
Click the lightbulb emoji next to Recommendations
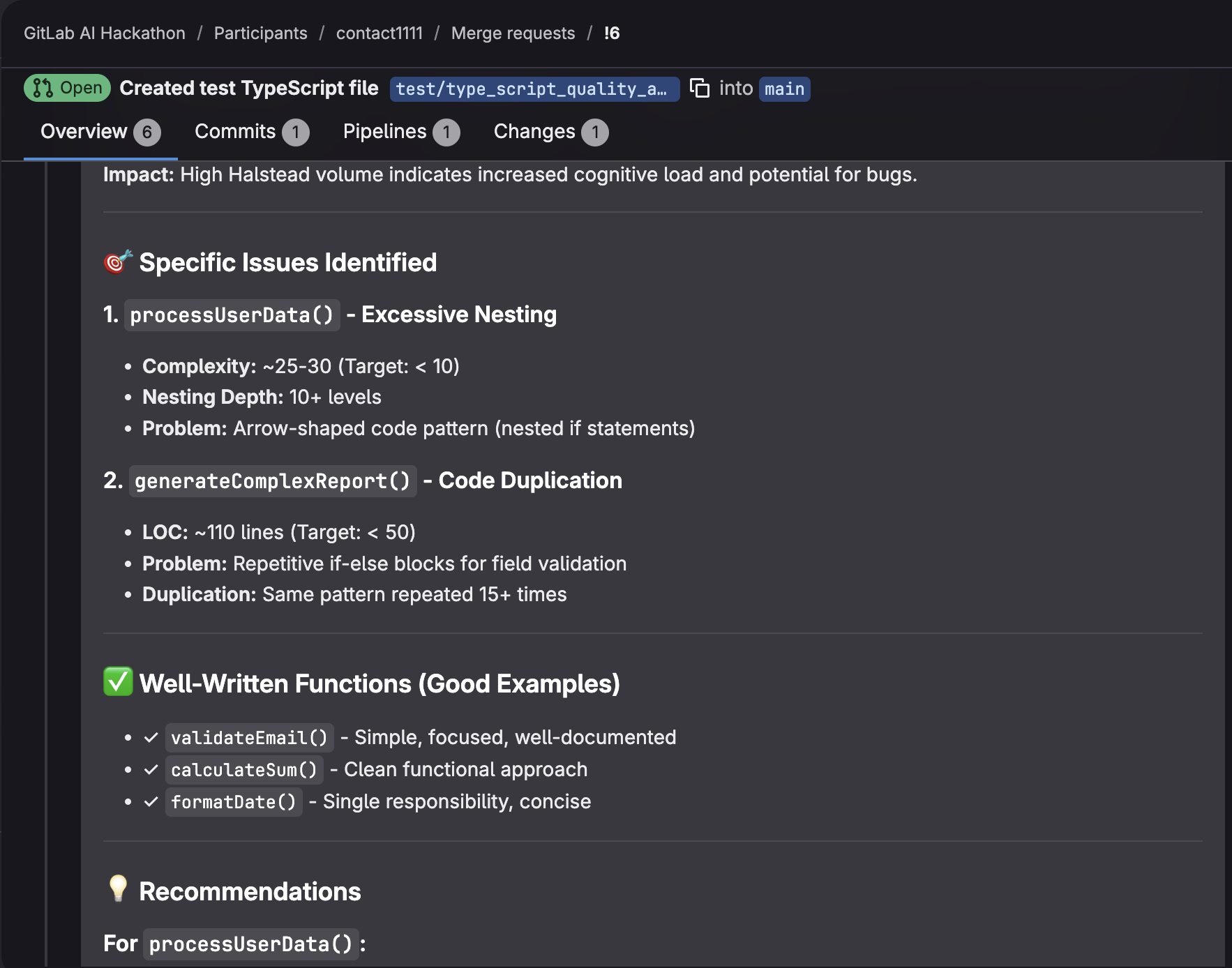(x=118, y=888)
